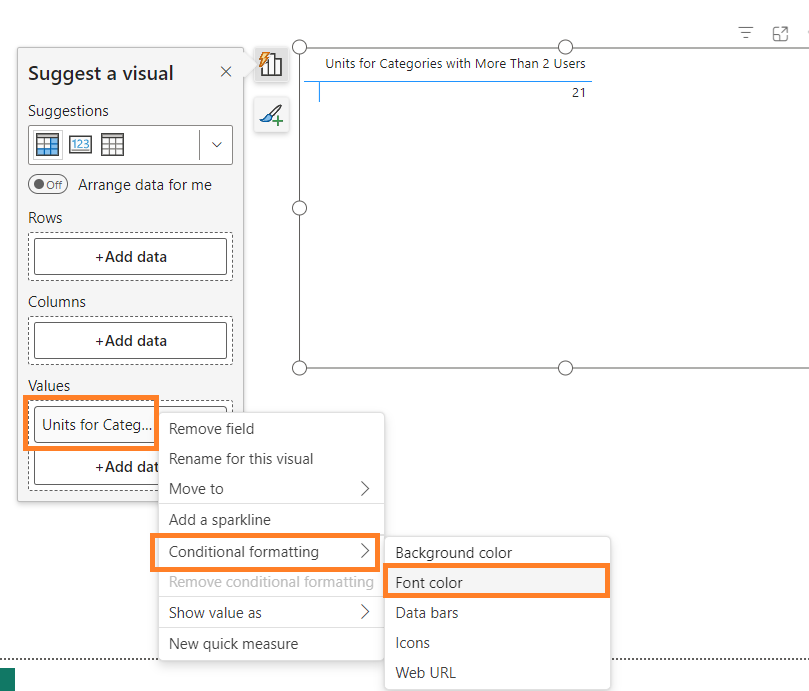Select Font color in submenu

coord(497,583)
